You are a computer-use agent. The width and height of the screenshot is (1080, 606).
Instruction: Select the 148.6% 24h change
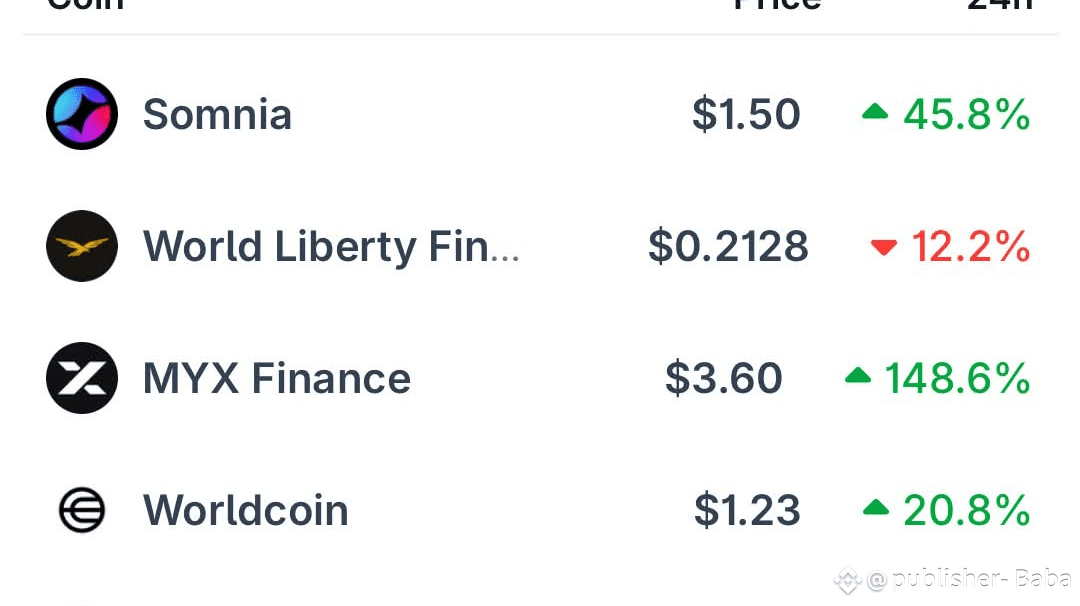[x=957, y=378]
